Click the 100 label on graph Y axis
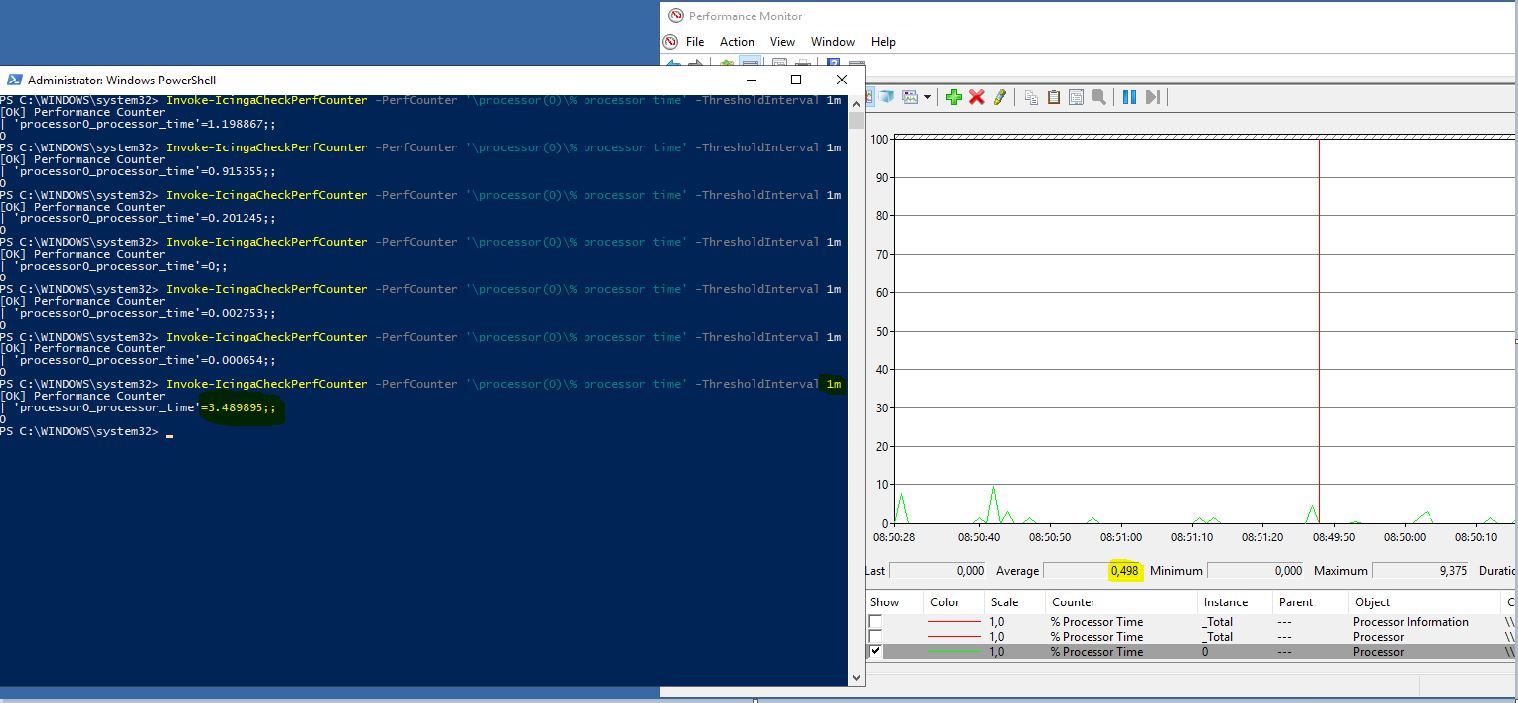Screen dimensions: 1518x703 click(880, 139)
